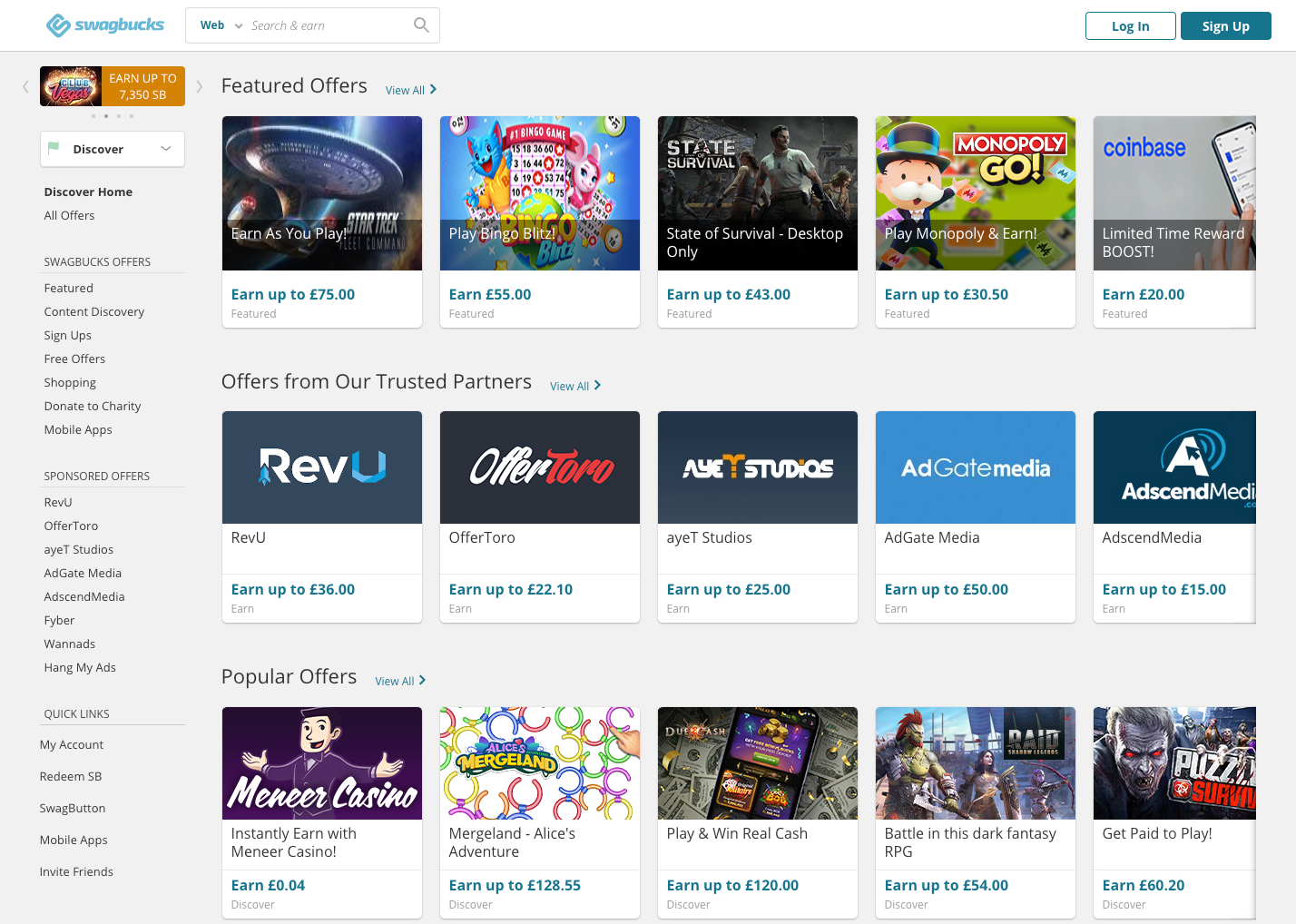The height and width of the screenshot is (924, 1296).
Task: Open Mergeland Alice's Adventure offer
Action: 540,763
